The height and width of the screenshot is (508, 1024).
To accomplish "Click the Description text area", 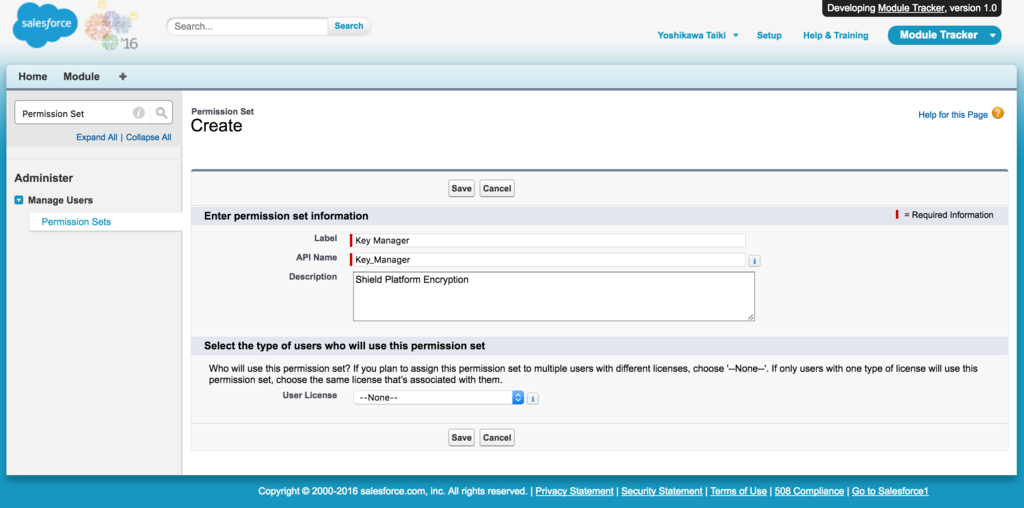I will pyautogui.click(x=554, y=296).
